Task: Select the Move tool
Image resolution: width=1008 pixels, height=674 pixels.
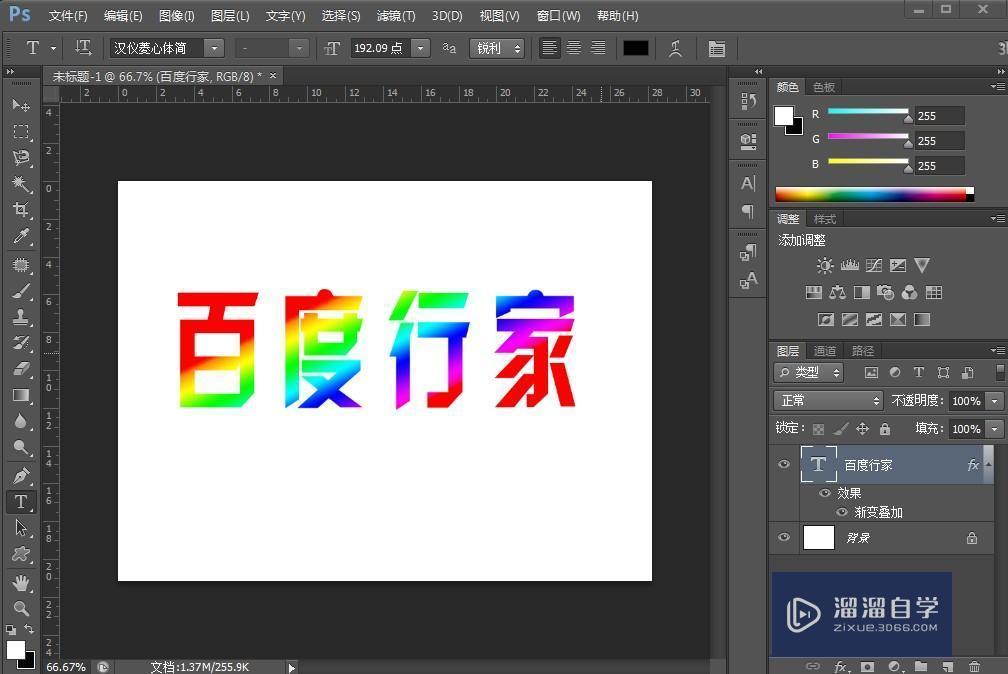Action: 21,105
